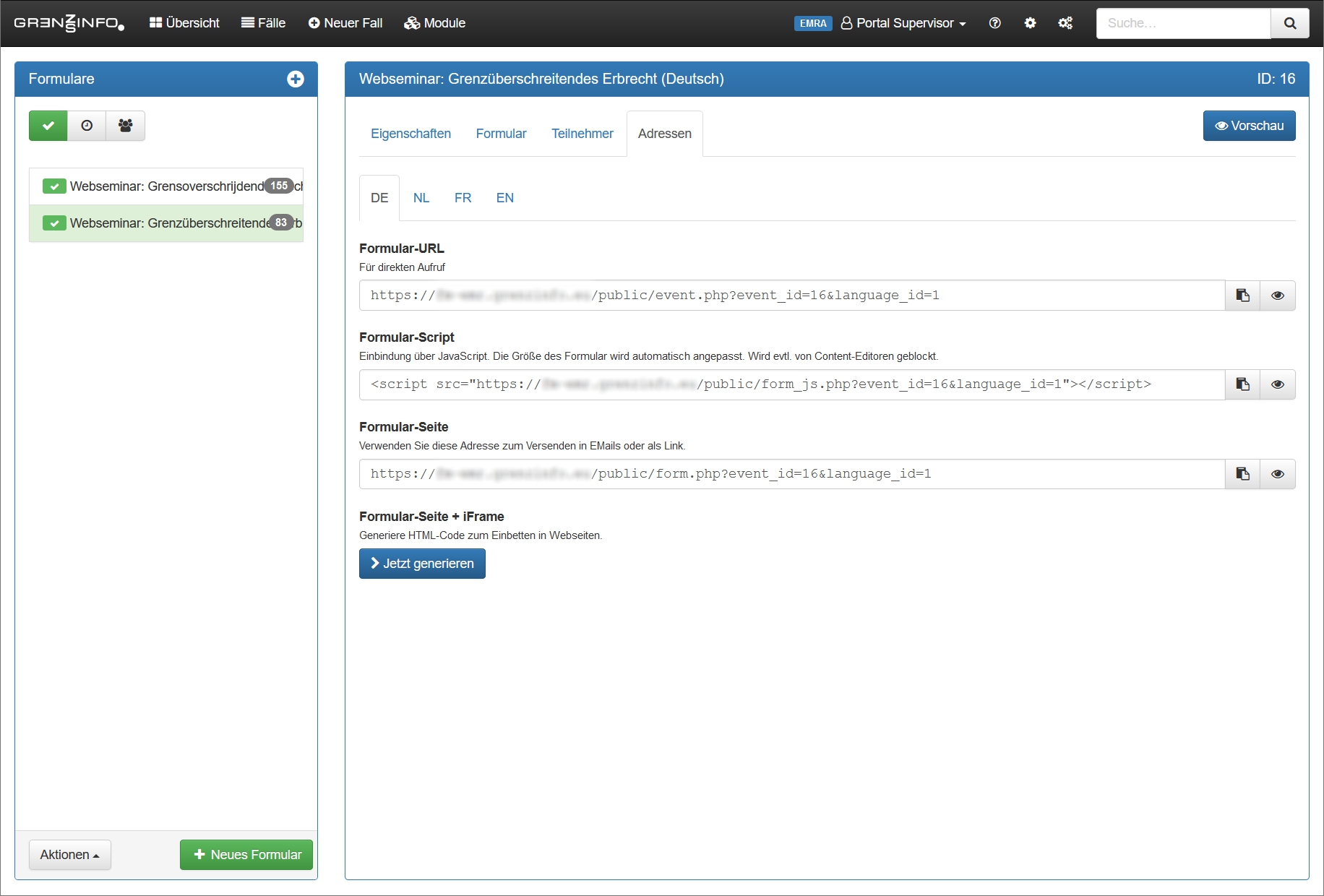Click the Jetzt generieren button
The width and height of the screenshot is (1324, 896).
(x=422, y=564)
